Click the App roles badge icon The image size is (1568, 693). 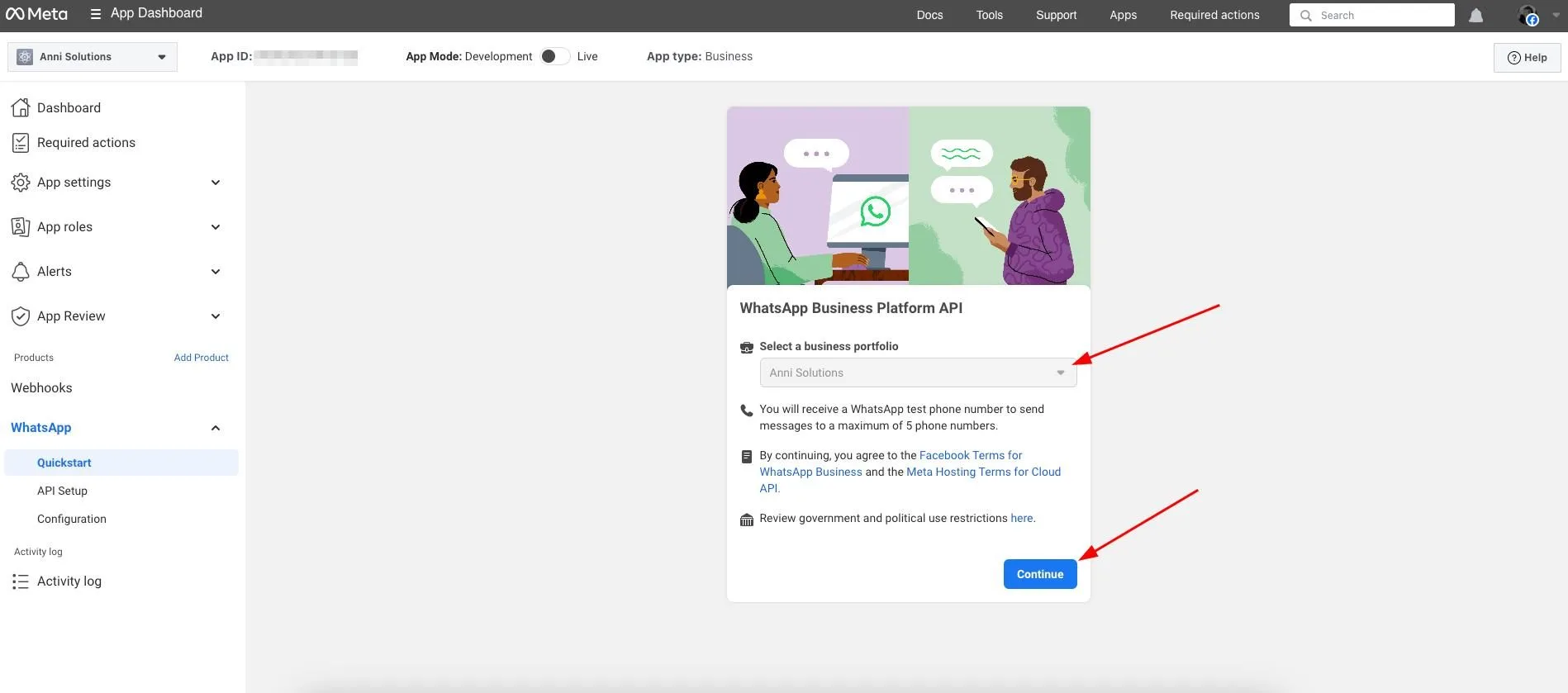point(21,226)
